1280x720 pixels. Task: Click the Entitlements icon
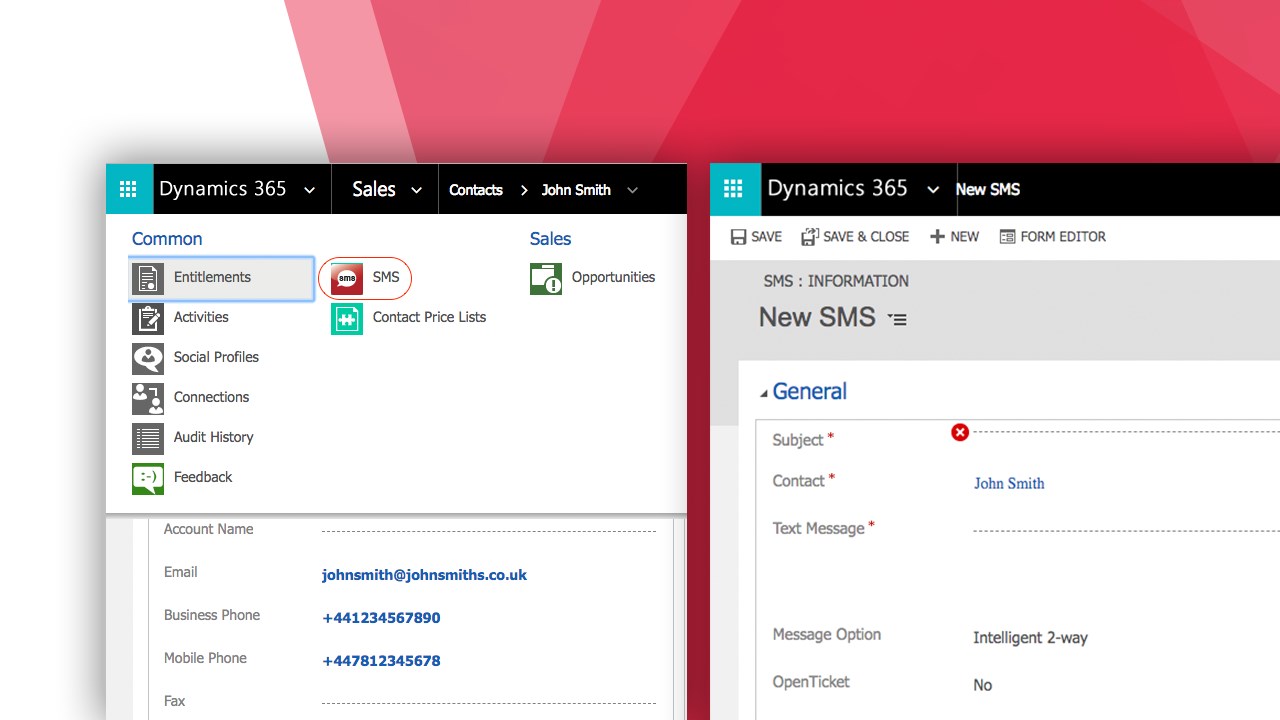(148, 278)
